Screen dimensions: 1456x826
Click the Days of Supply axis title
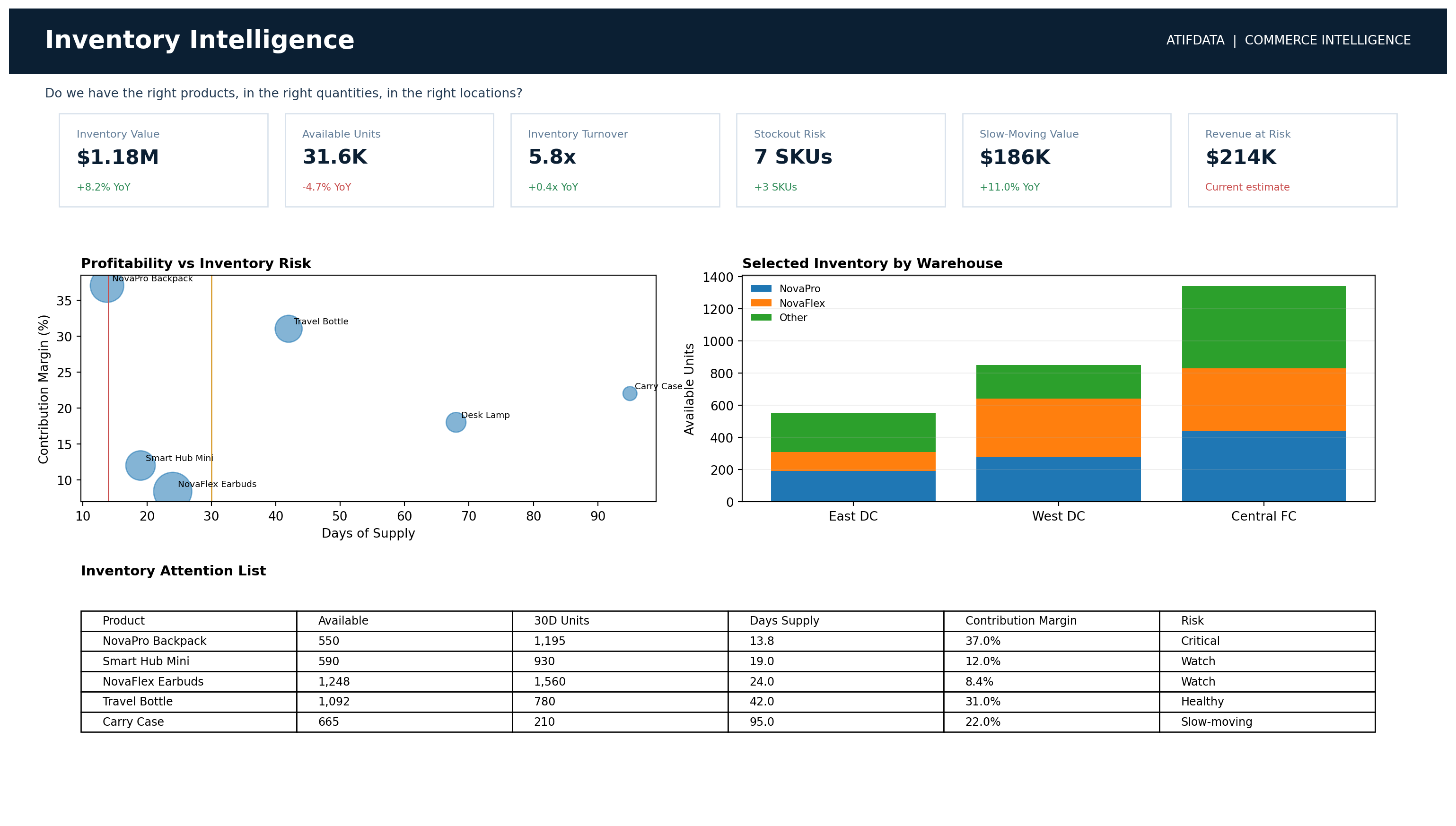point(368,534)
